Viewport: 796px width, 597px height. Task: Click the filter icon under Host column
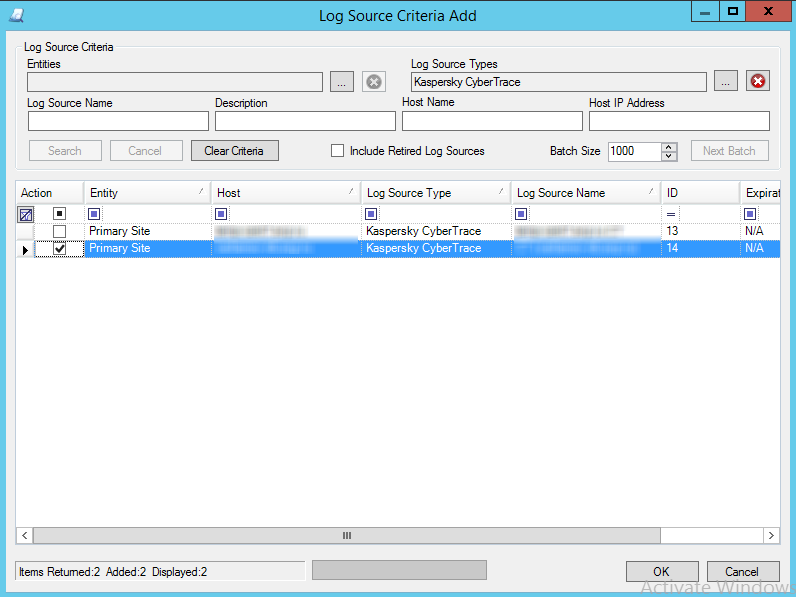pyautogui.click(x=222, y=214)
